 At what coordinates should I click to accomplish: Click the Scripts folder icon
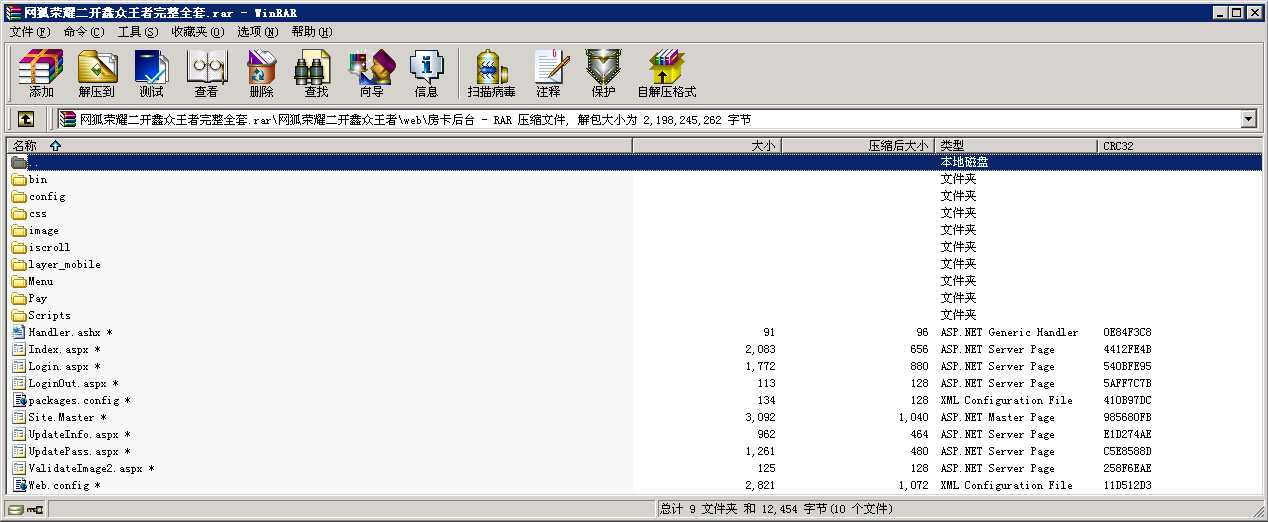pos(19,316)
